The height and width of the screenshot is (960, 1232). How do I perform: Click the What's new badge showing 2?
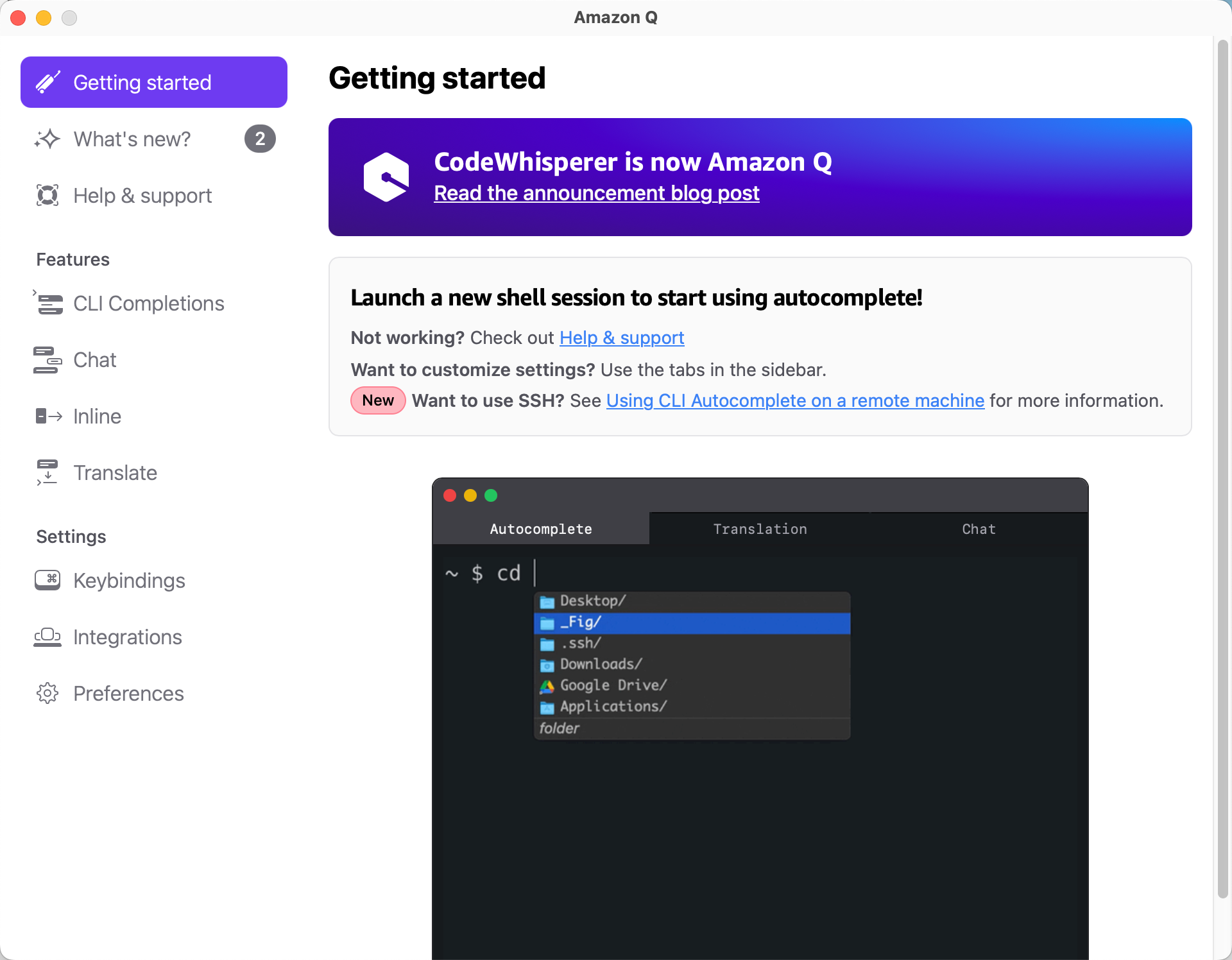[260, 139]
